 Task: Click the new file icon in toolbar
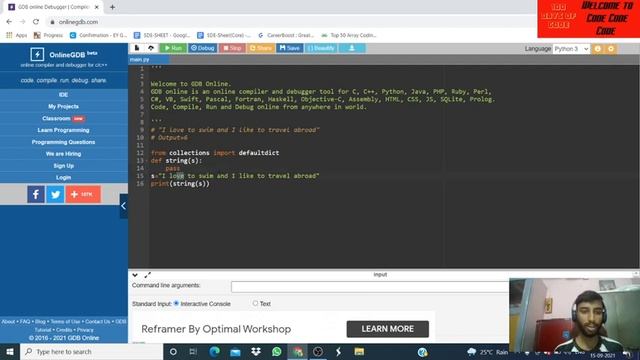tap(137, 48)
